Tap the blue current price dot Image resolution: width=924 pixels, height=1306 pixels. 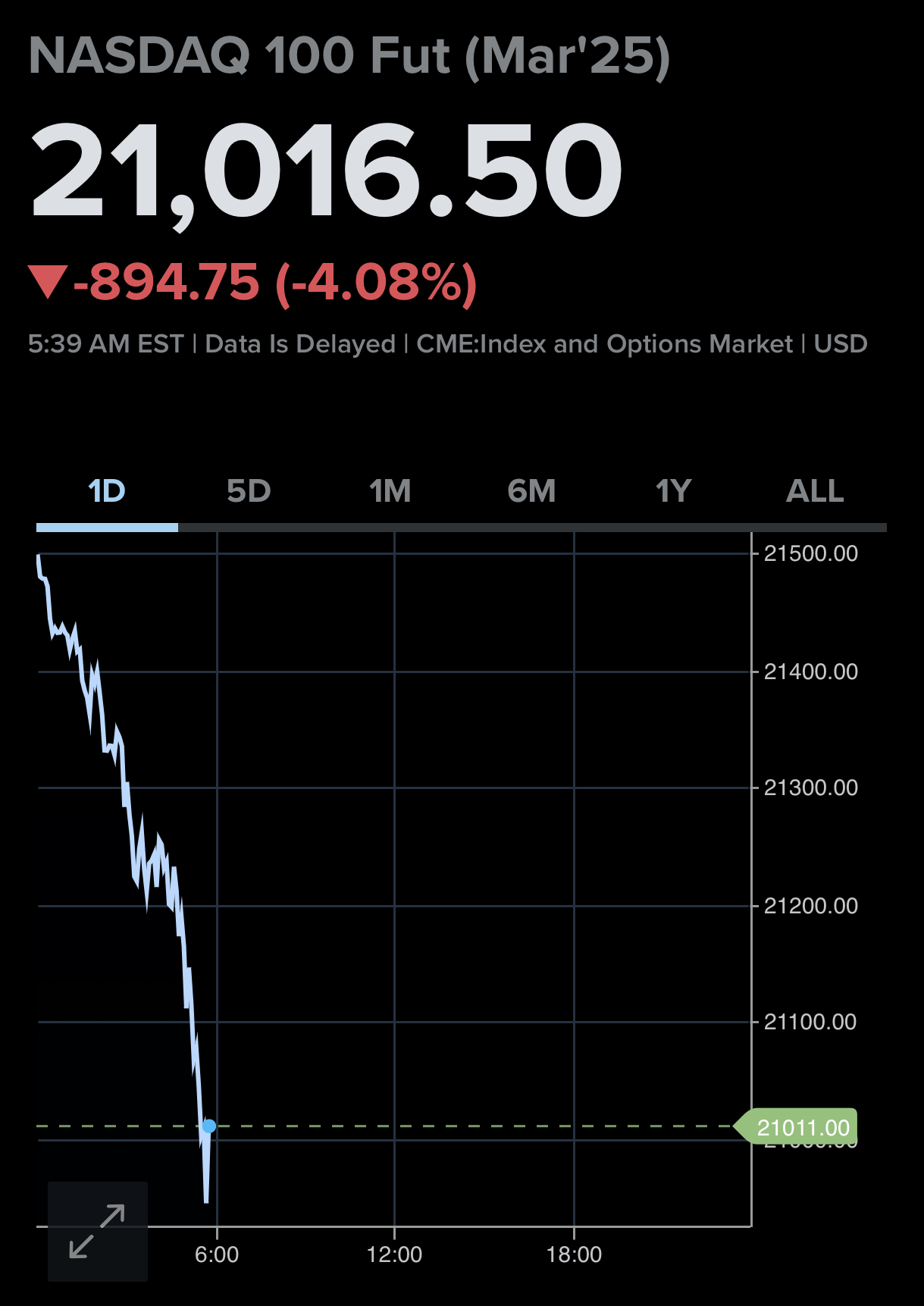pyautogui.click(x=209, y=1126)
